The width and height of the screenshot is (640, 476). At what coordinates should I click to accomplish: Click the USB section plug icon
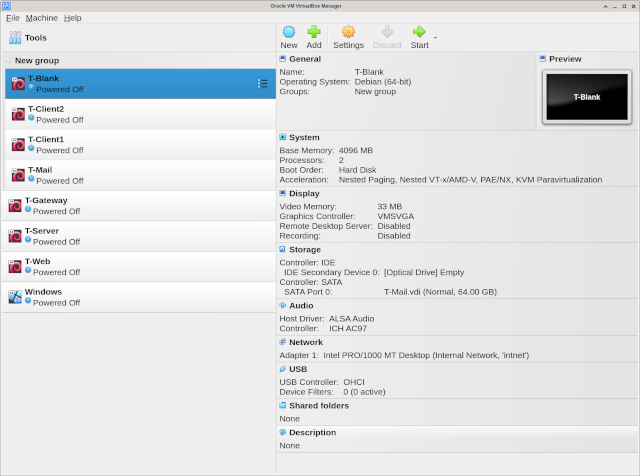click(282, 369)
